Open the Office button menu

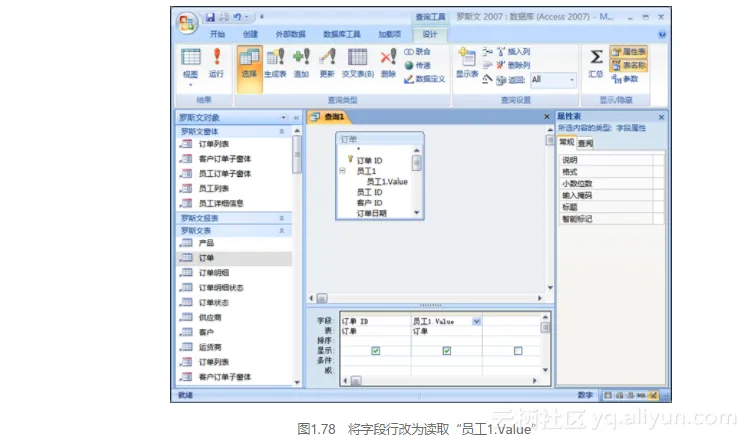(x=187, y=22)
